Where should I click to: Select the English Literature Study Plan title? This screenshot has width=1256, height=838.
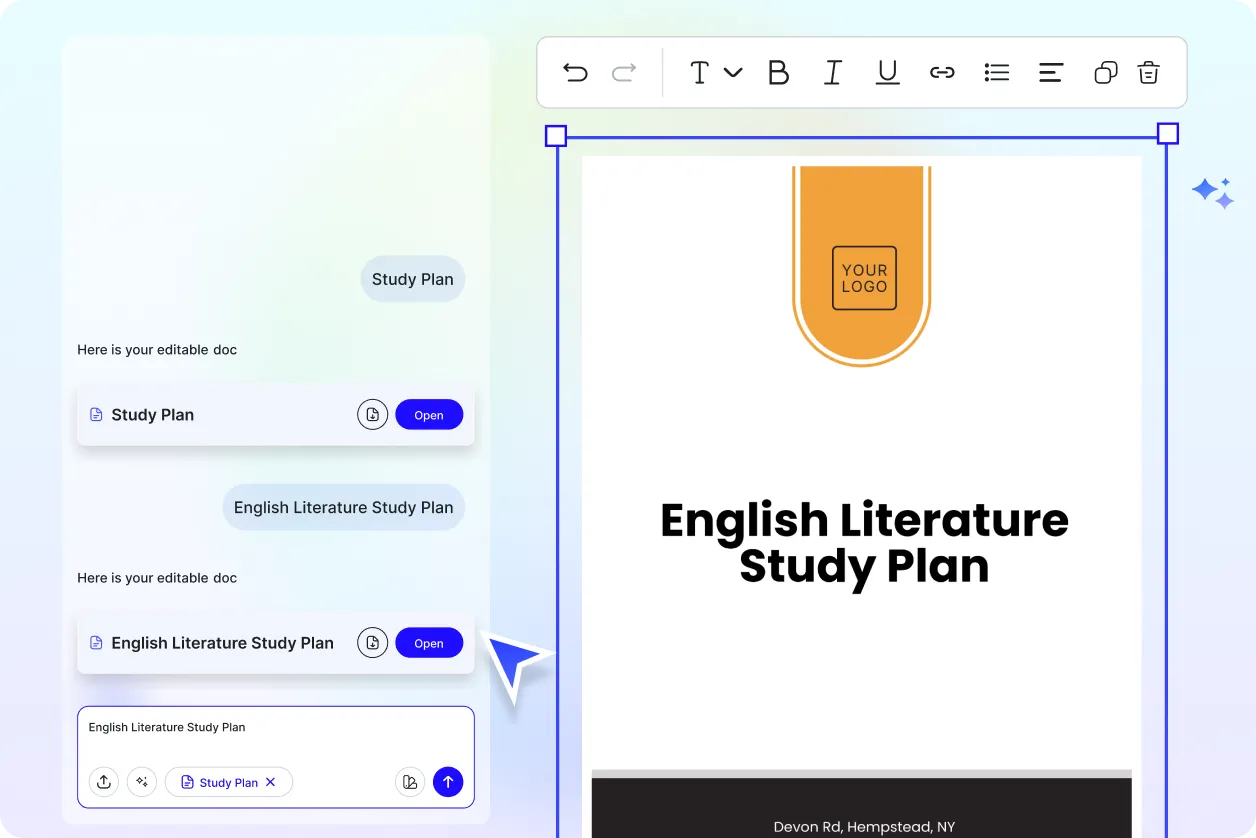point(864,543)
